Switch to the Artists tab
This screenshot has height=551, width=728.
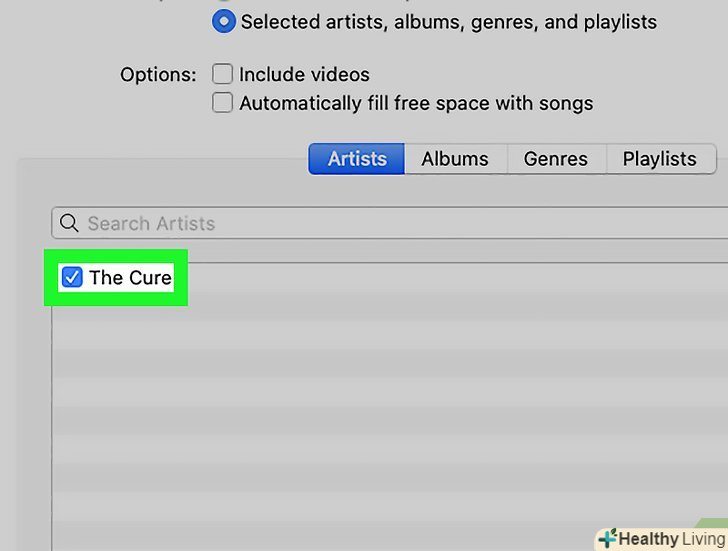(357, 159)
